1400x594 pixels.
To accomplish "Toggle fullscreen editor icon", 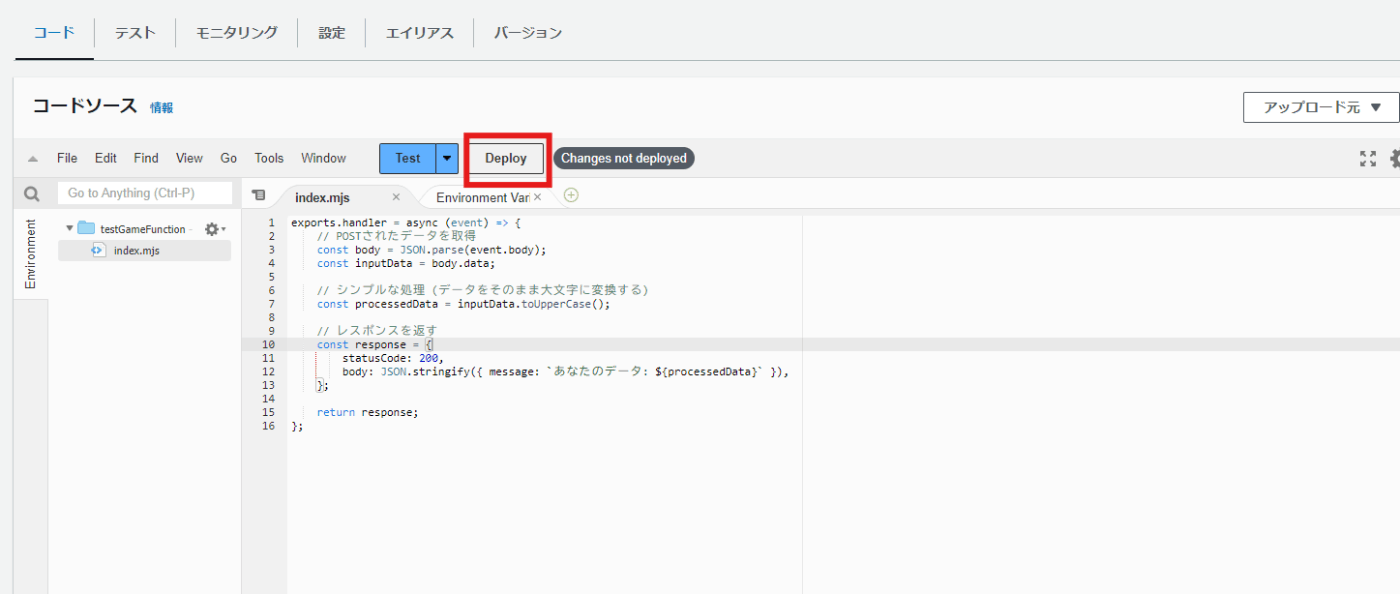I will coord(1368,158).
